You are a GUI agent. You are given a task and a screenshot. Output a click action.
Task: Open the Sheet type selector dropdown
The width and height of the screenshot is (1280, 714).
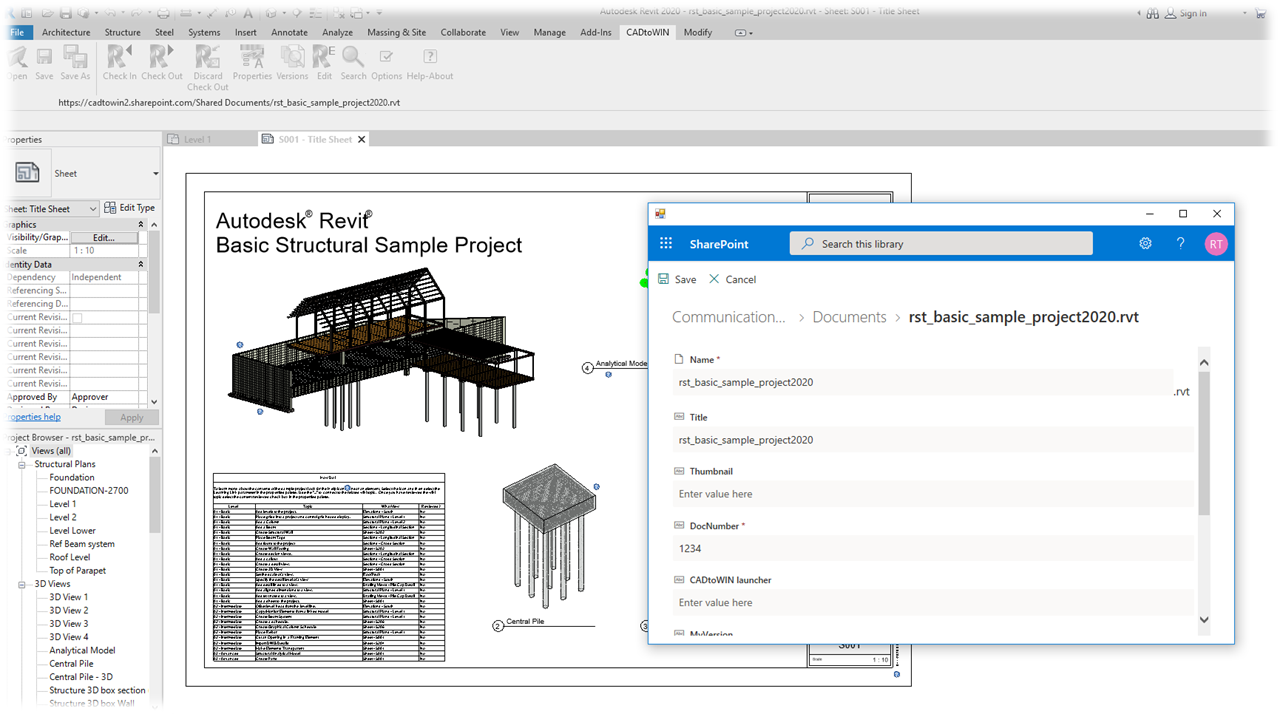[155, 174]
